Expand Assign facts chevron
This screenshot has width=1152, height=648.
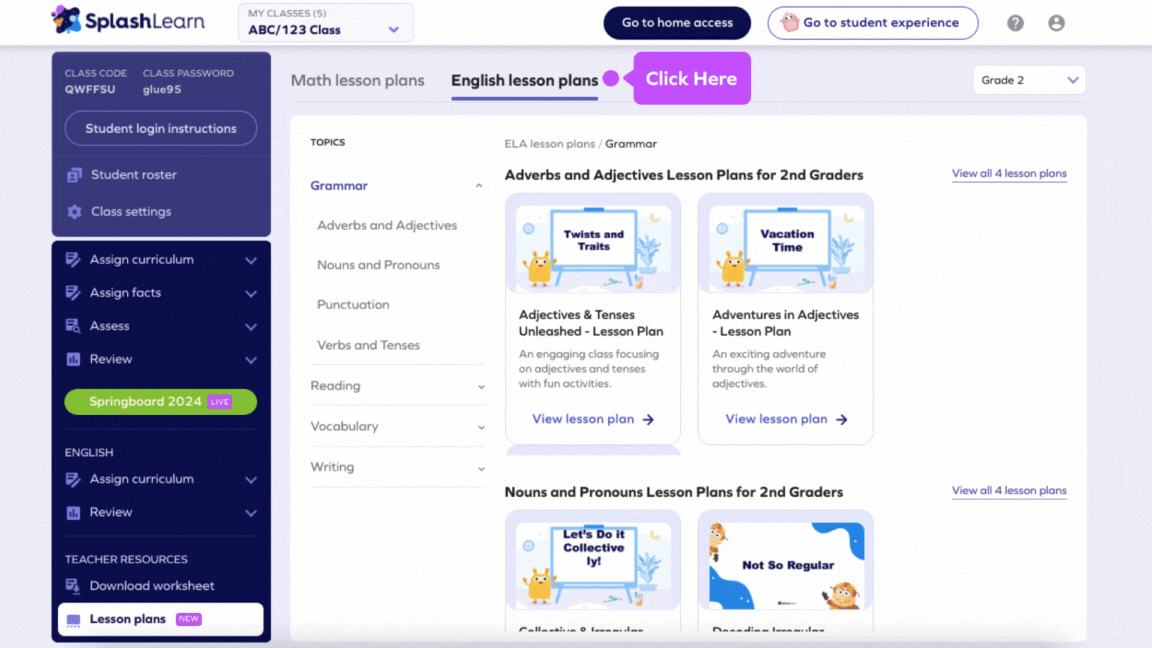point(251,293)
